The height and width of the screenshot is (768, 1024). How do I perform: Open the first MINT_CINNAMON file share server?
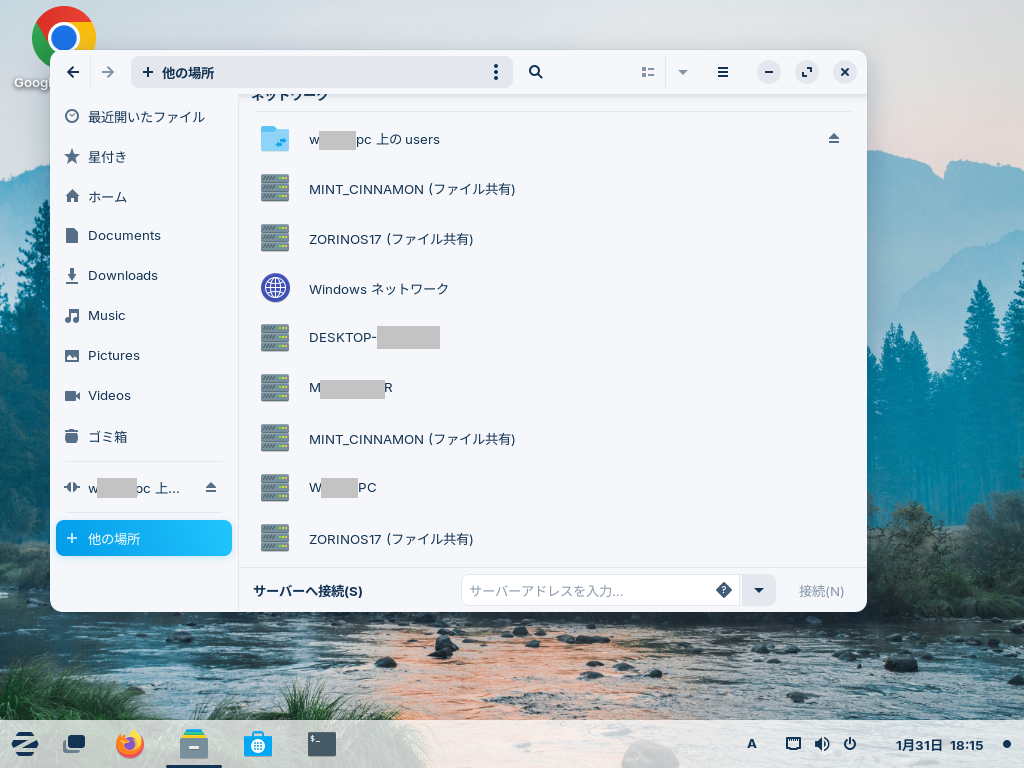pos(411,189)
